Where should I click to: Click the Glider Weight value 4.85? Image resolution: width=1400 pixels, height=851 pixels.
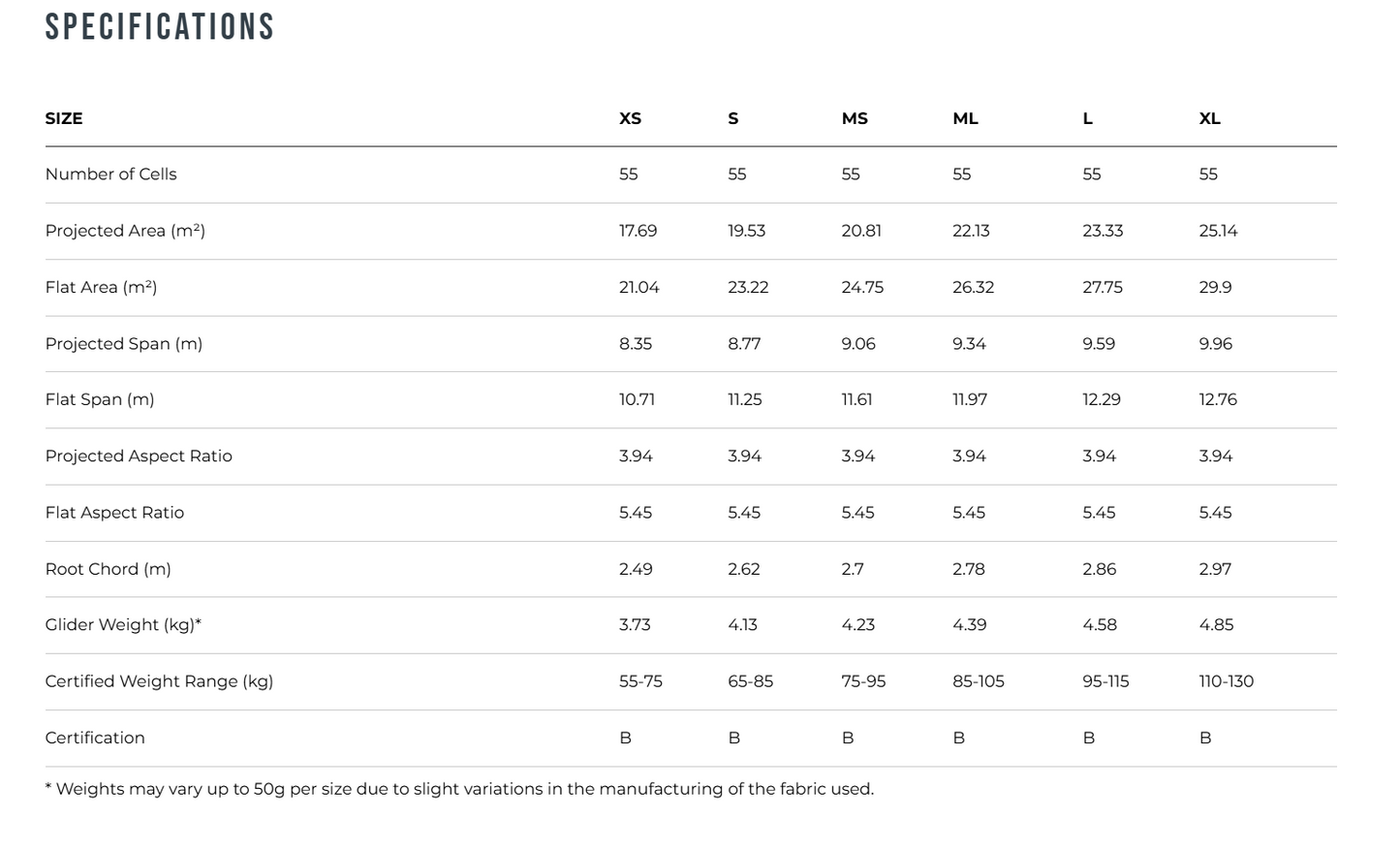pos(1216,625)
